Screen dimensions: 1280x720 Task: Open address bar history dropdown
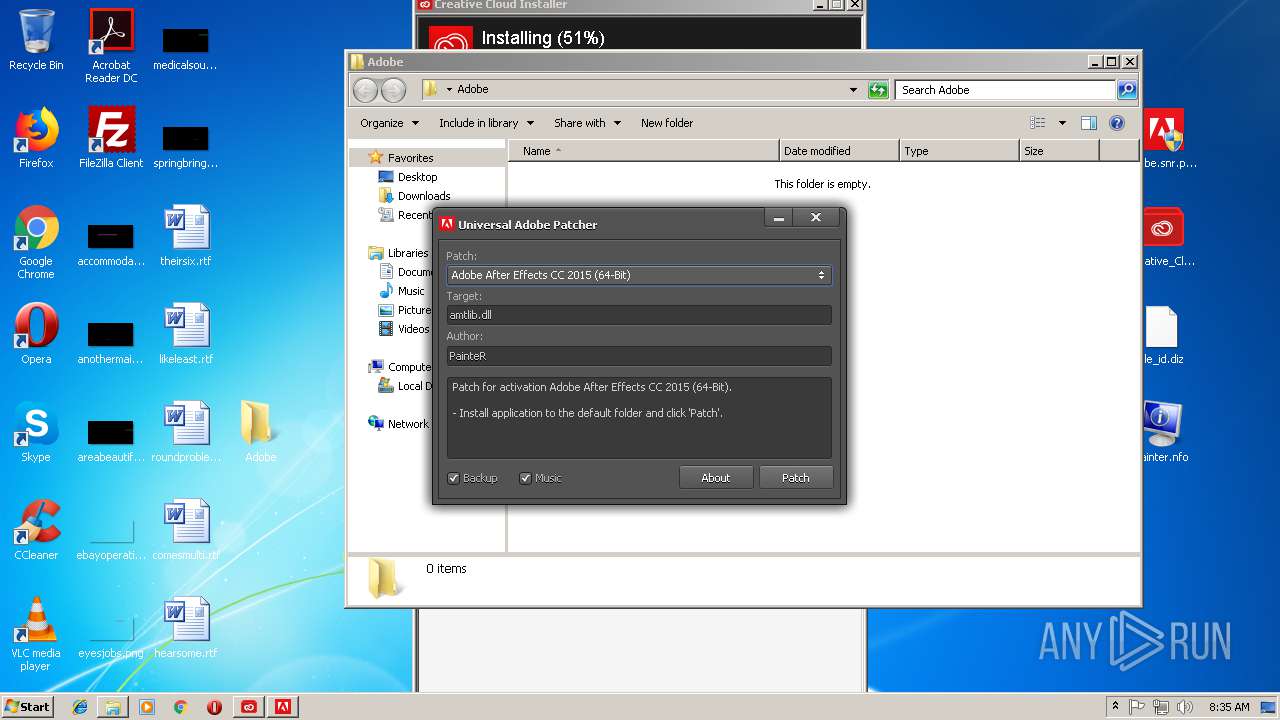pyautogui.click(x=853, y=90)
